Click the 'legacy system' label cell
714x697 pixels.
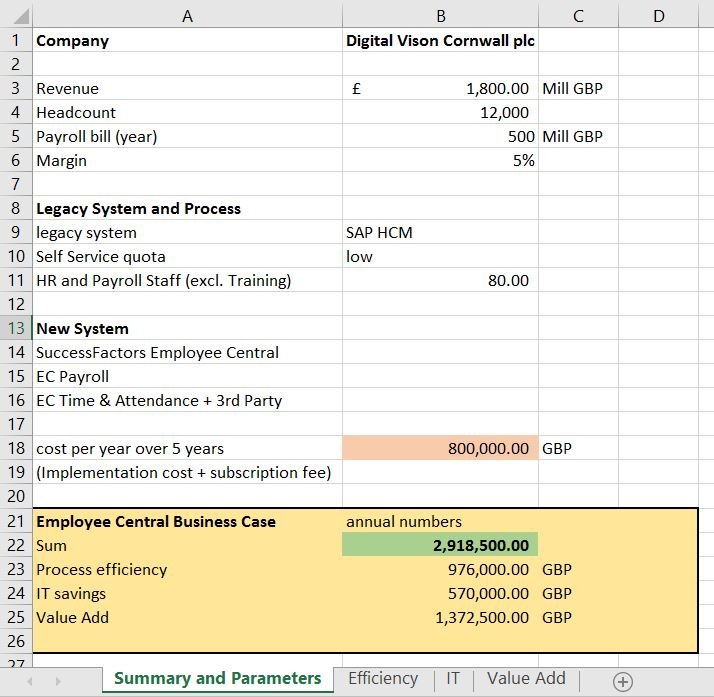(187, 232)
